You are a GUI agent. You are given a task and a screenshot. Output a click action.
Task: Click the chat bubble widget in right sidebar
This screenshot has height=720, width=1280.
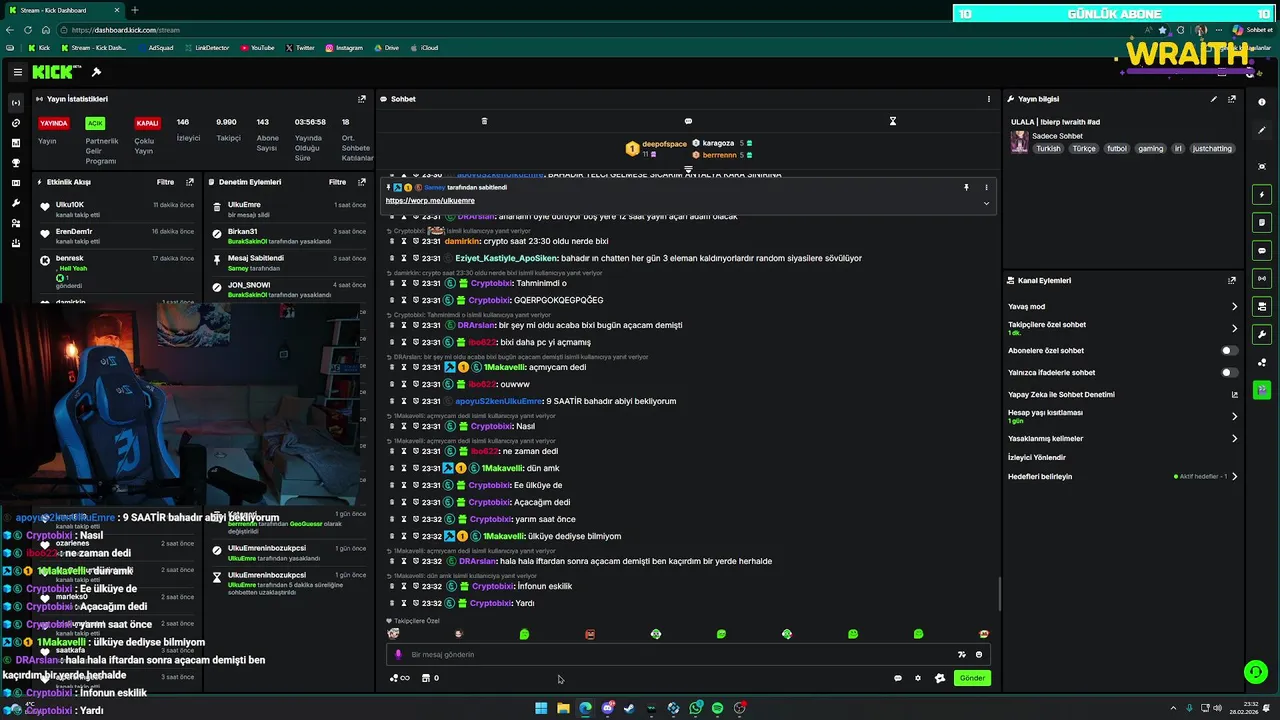(1262, 250)
